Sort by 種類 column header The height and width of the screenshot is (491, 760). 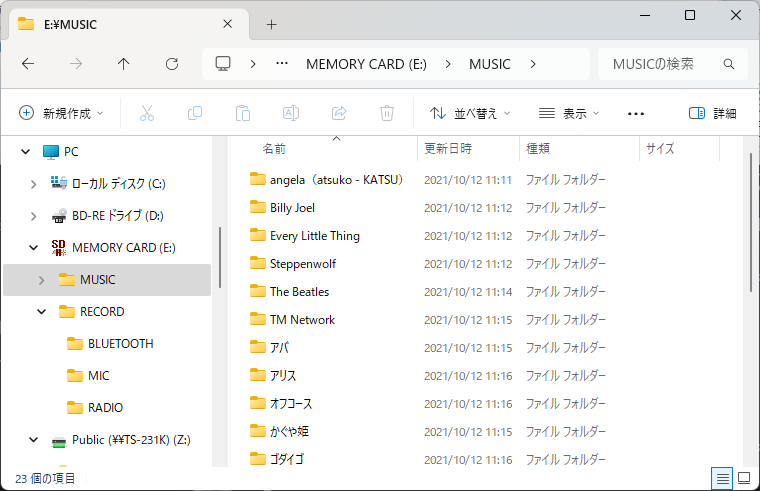click(580, 148)
